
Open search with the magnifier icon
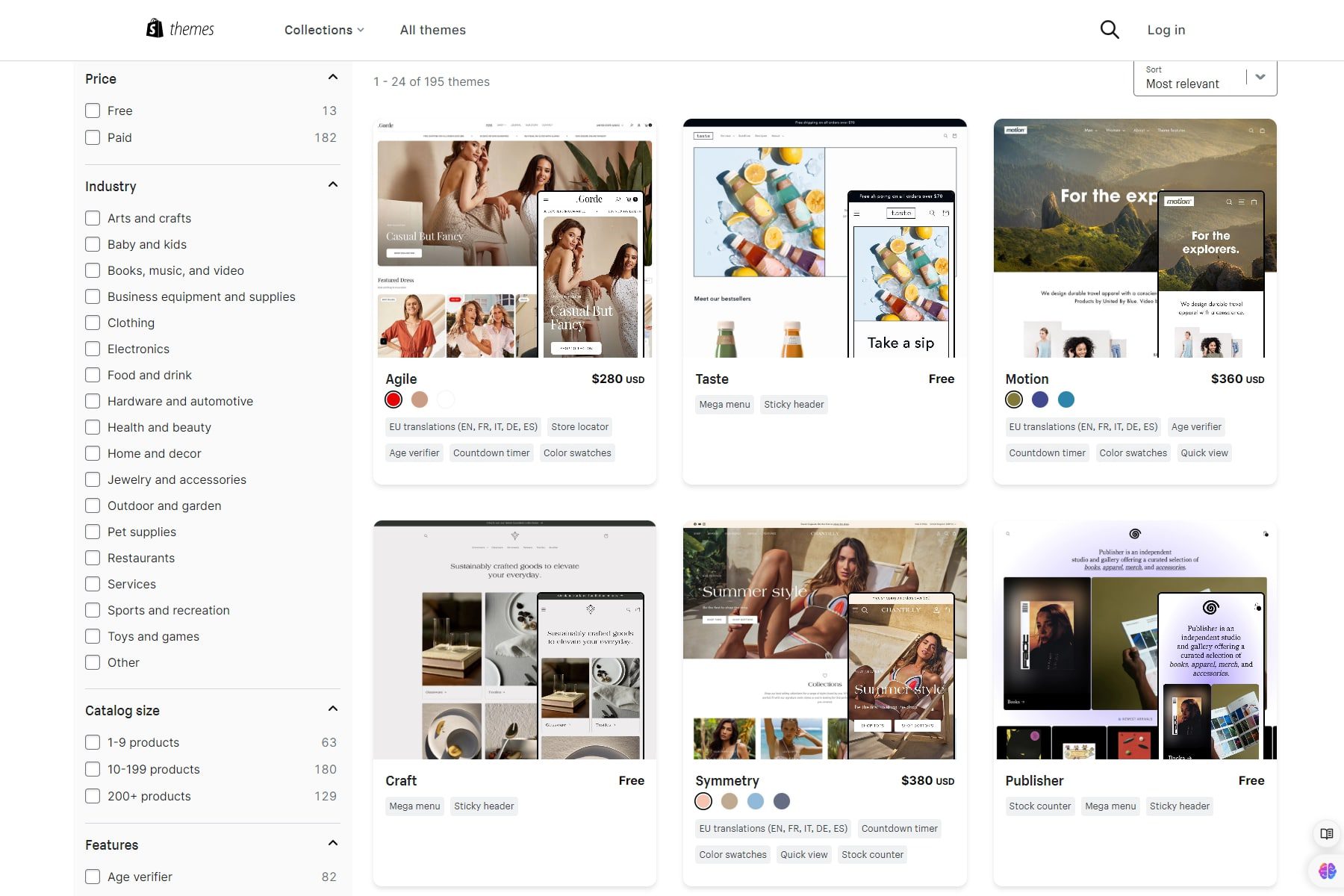tap(1110, 29)
